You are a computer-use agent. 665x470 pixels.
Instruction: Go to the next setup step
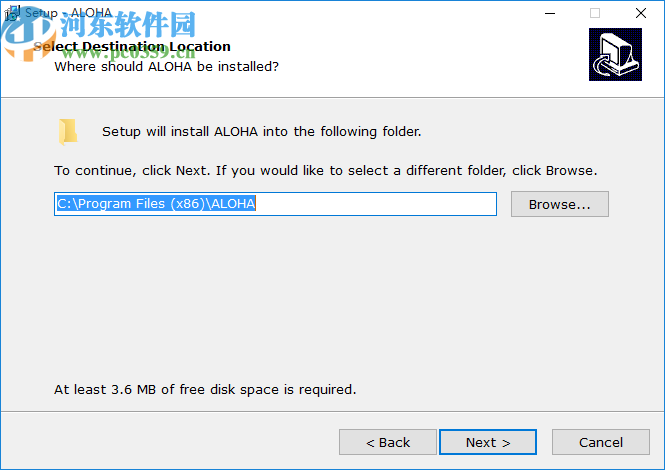(x=487, y=442)
